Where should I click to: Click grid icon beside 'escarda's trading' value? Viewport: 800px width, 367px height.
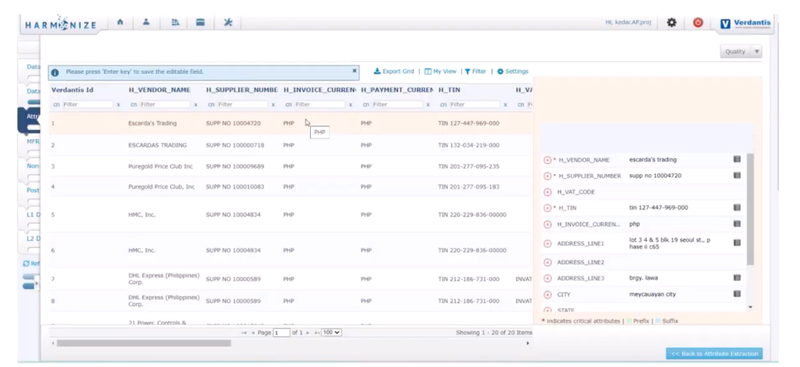[737, 159]
